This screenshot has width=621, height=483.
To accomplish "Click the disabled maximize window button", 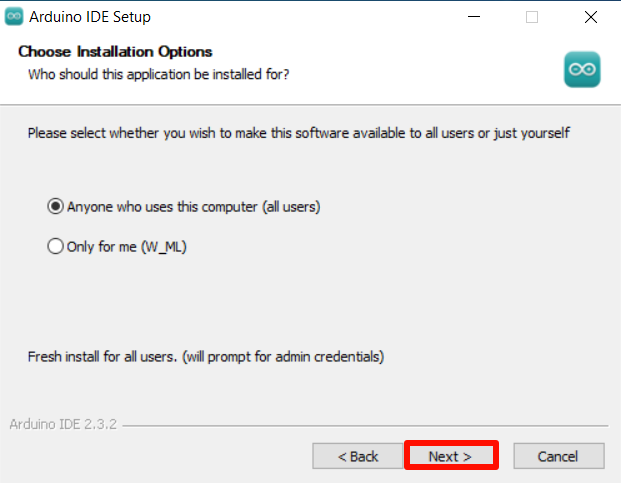I will tap(531, 17).
